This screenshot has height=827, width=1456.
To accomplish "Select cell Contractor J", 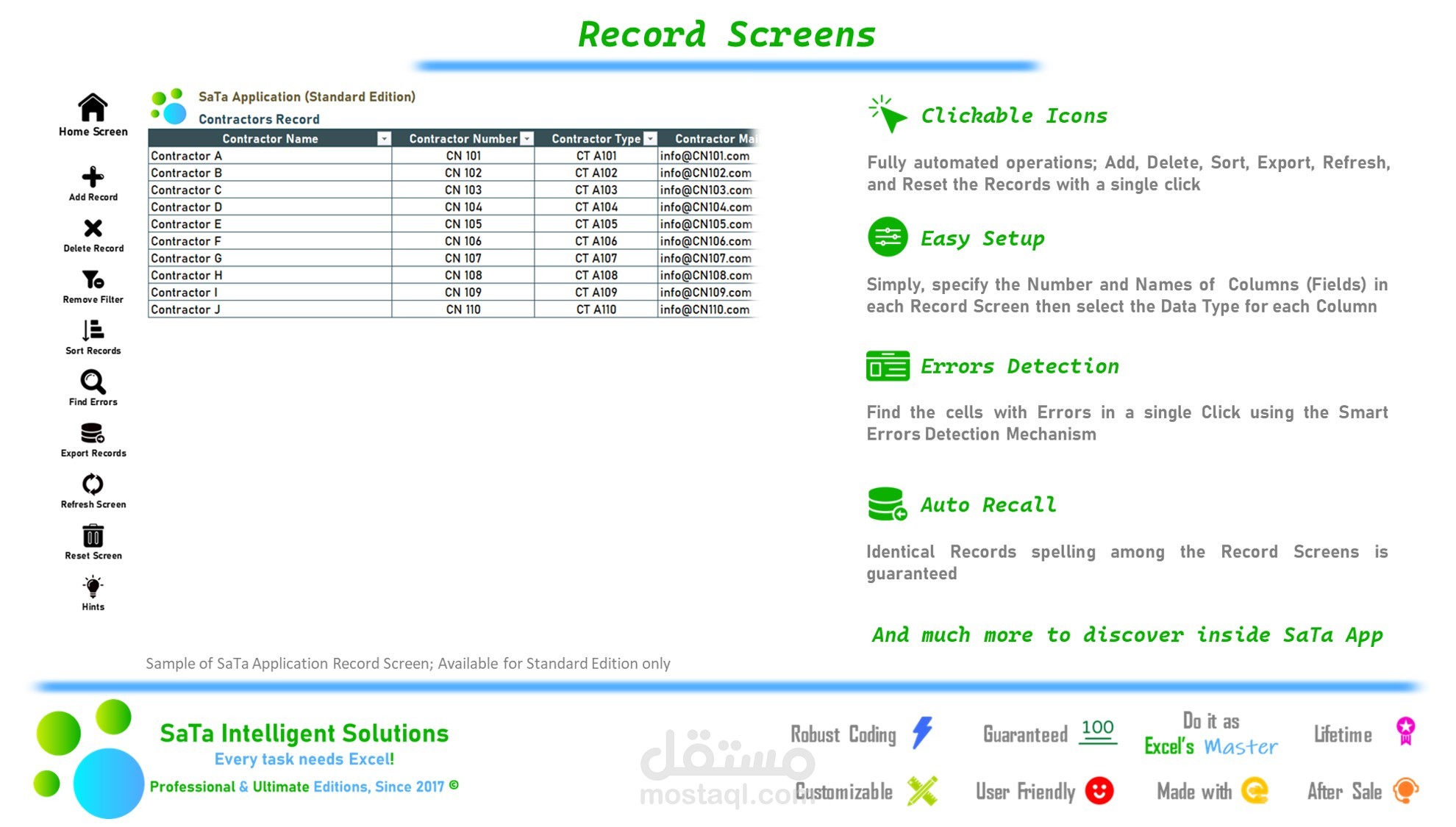I will pos(270,309).
